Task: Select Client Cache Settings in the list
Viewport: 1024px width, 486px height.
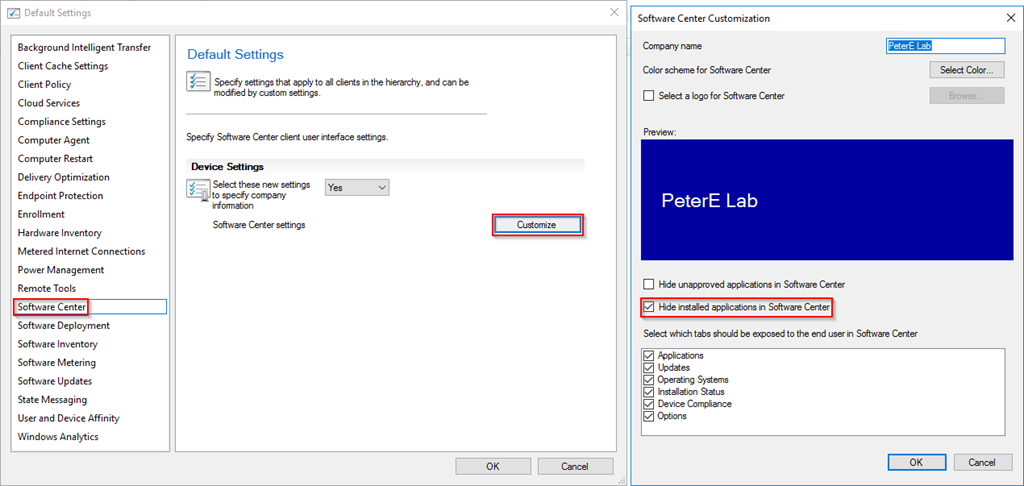Action: tap(63, 66)
